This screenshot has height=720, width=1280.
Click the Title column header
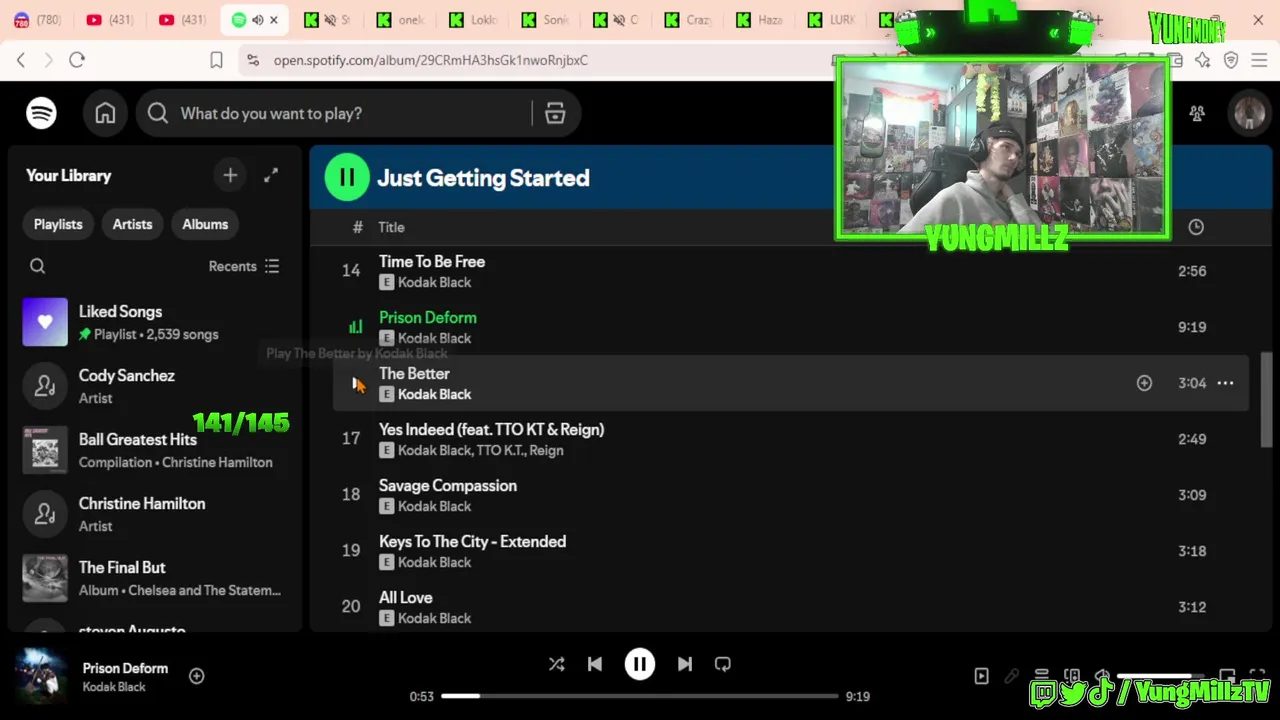pos(391,227)
